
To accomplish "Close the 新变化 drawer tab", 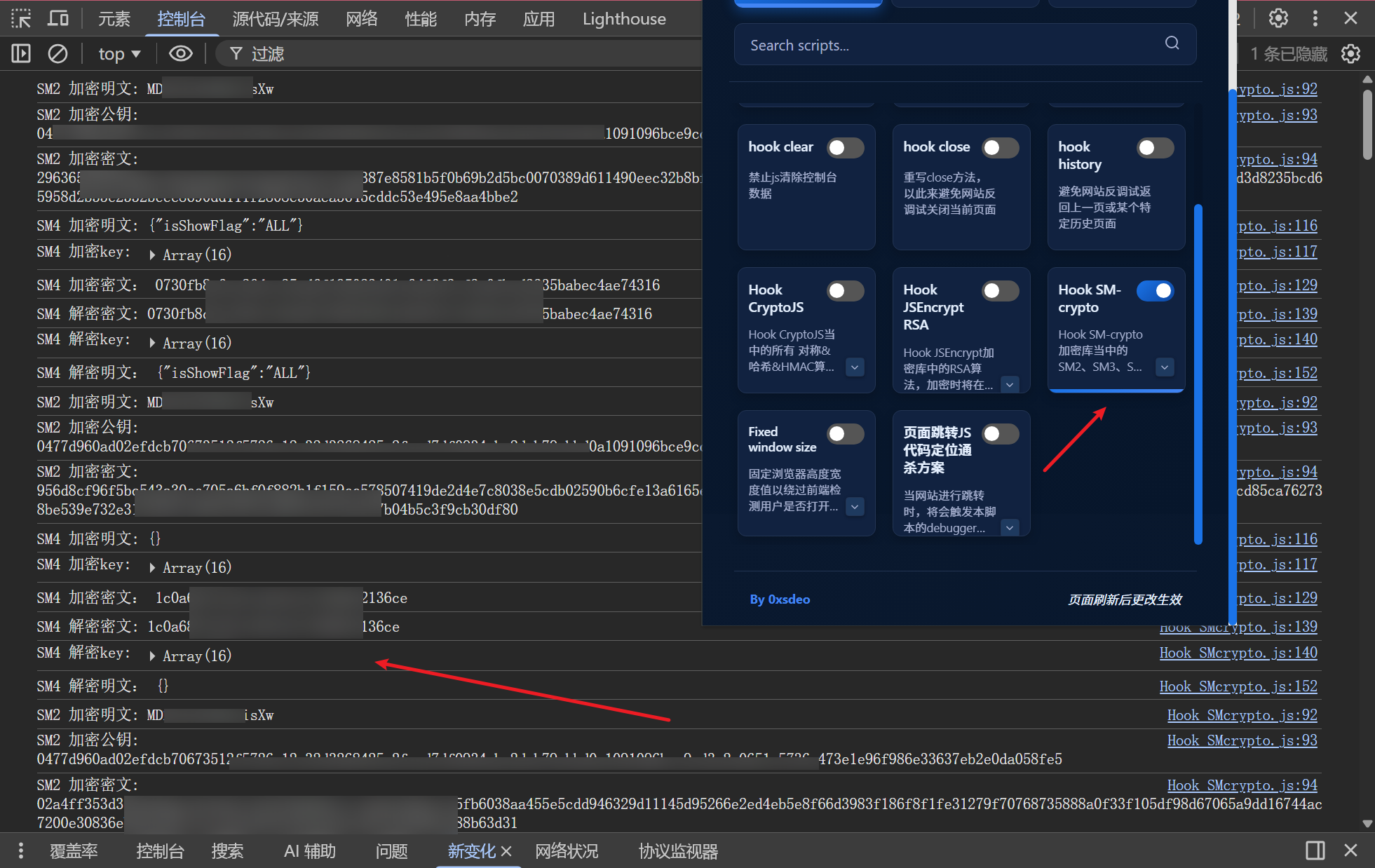I will click(506, 851).
